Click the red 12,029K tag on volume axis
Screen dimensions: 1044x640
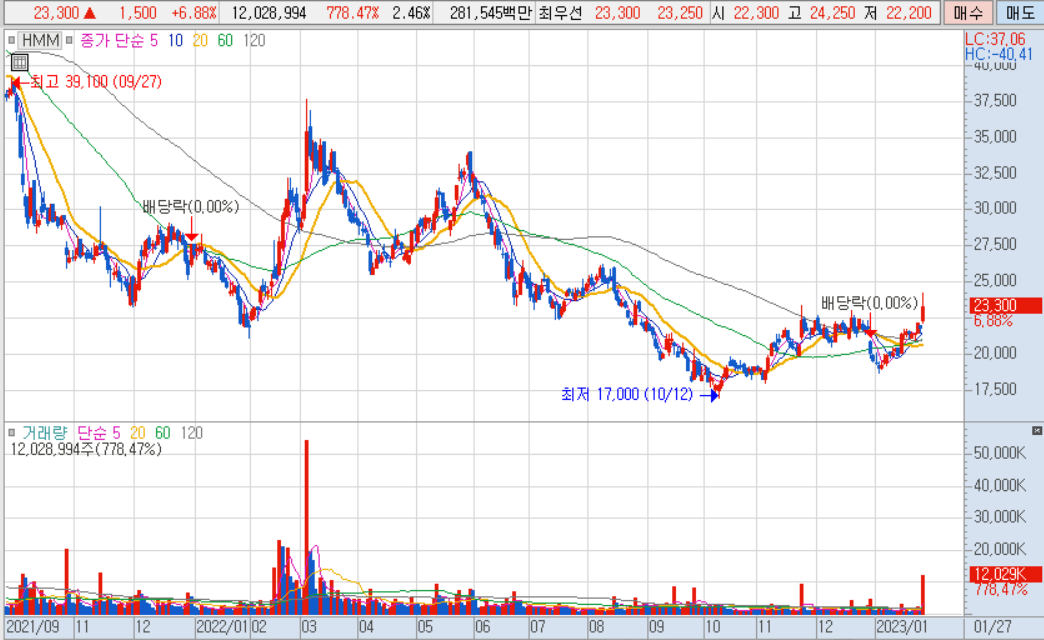(1005, 574)
